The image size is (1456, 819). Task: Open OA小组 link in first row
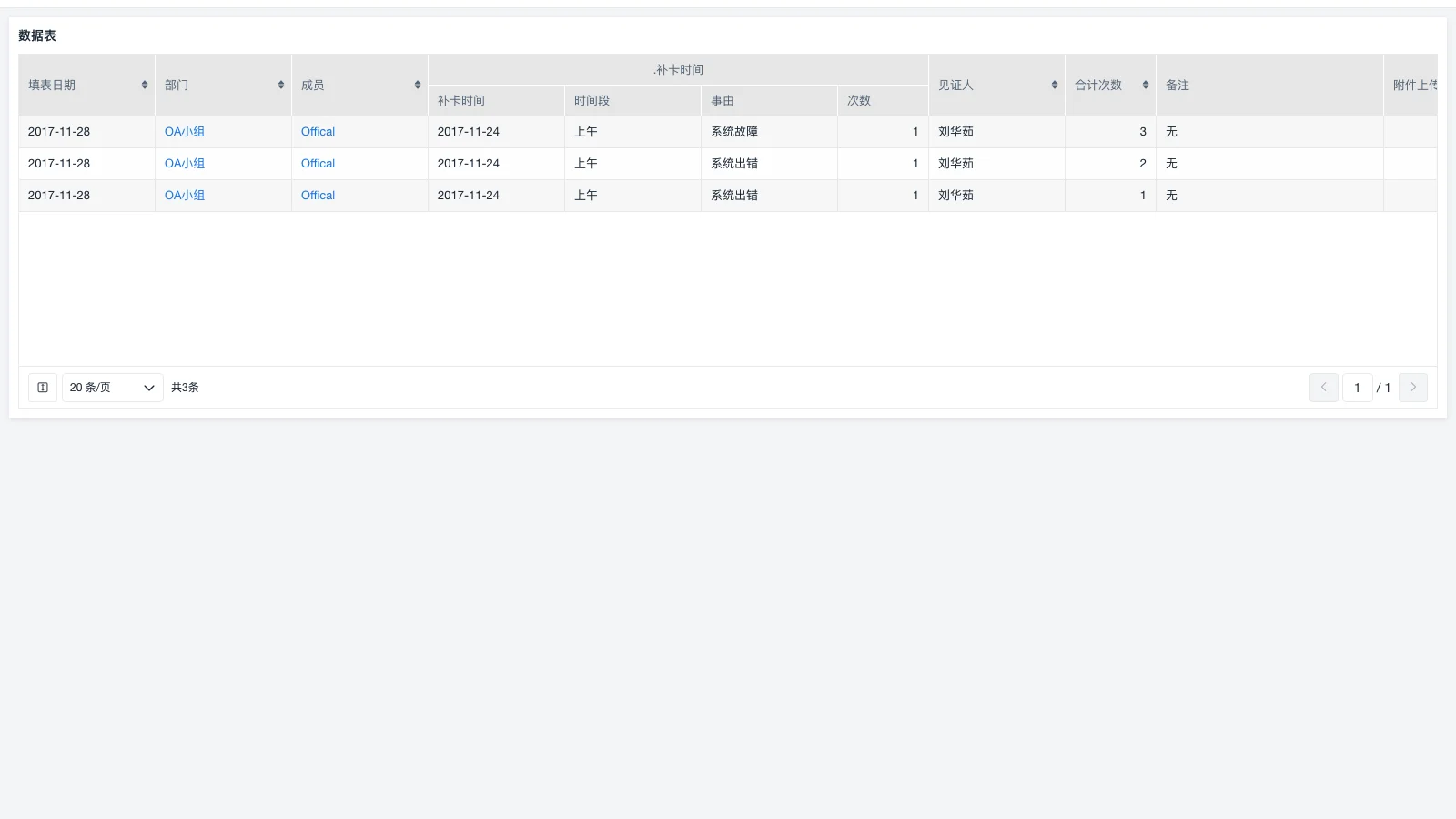pos(184,132)
